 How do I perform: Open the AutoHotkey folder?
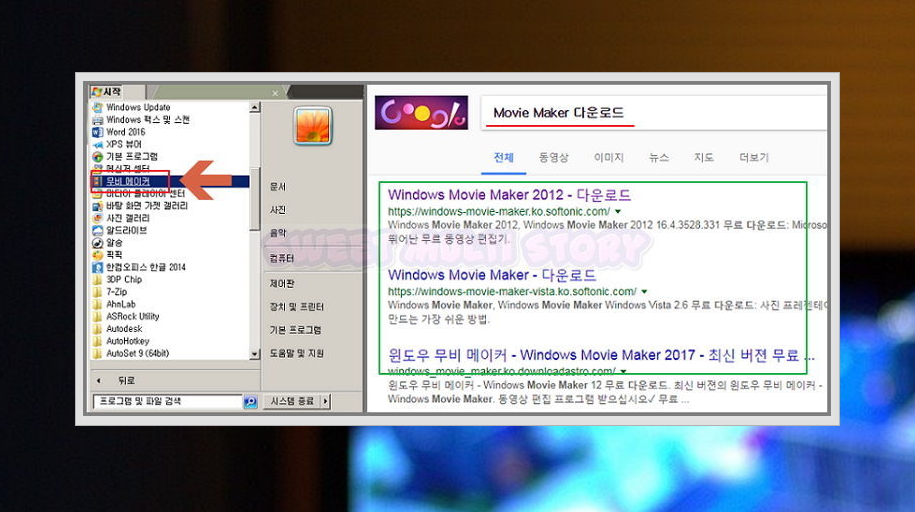121,341
